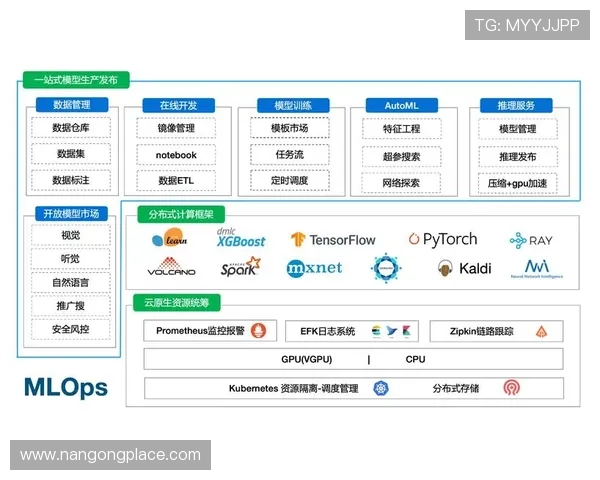
Task: Select the 开放模型市场 header tab
Action: [72, 214]
